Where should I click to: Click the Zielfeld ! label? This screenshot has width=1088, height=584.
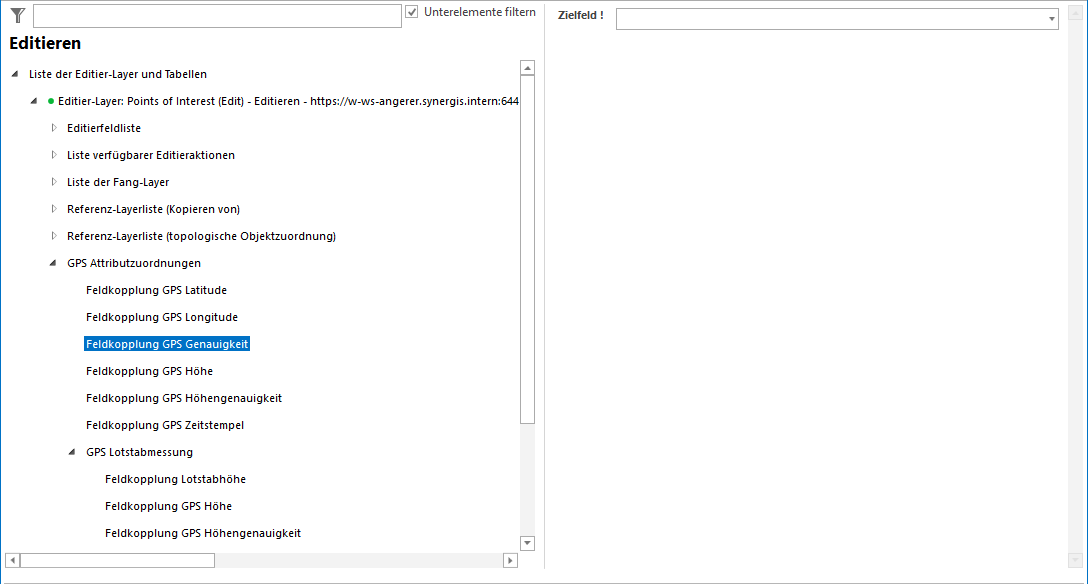click(581, 15)
